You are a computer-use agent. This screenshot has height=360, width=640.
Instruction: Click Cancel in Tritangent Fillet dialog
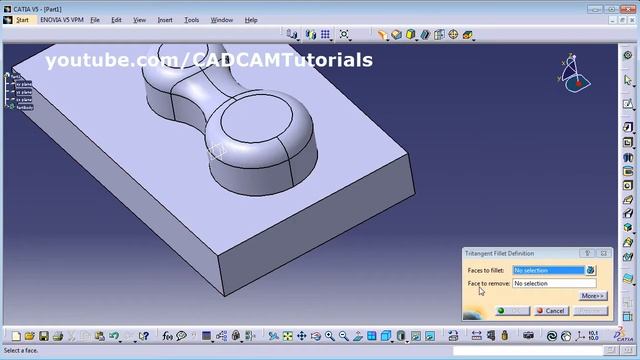point(551,311)
